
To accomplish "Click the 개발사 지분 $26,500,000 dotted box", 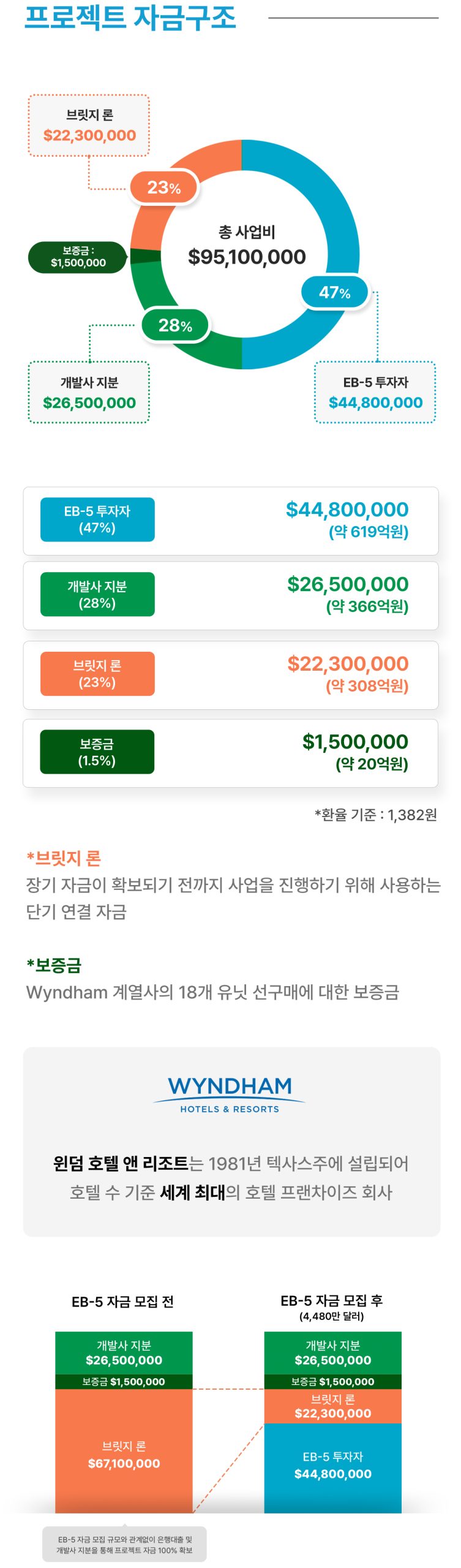I will point(89,393).
